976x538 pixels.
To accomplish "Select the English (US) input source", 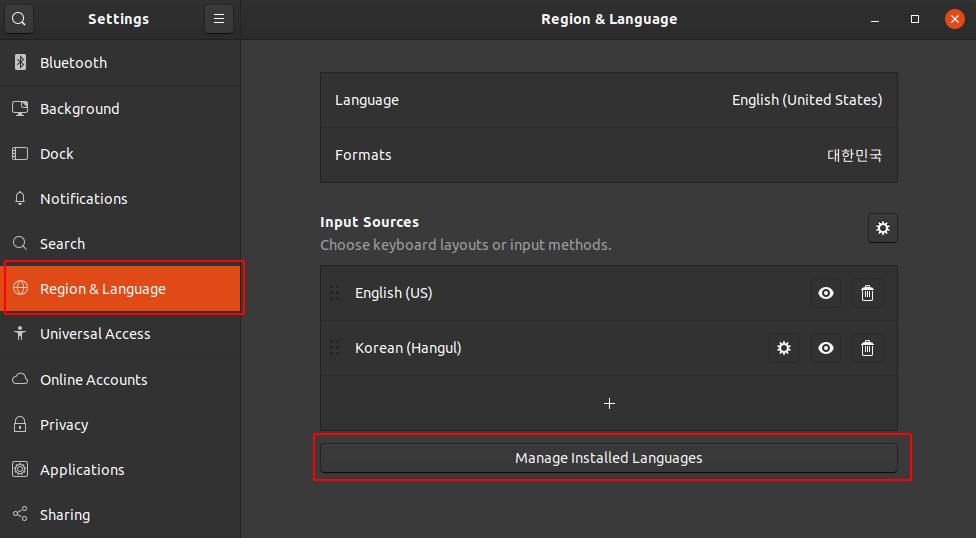I will tap(609, 293).
